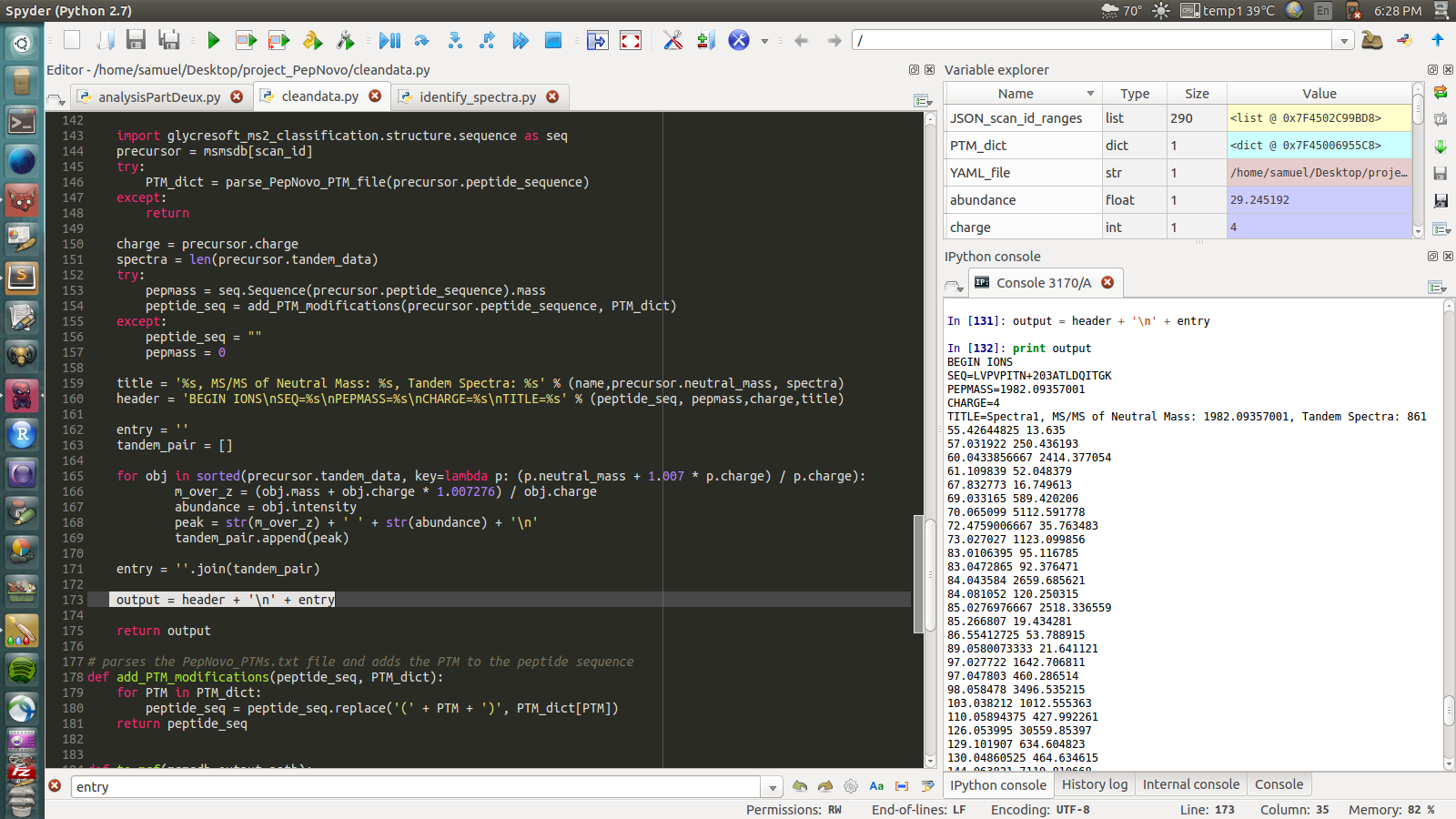Open the History log tab

point(1094,784)
